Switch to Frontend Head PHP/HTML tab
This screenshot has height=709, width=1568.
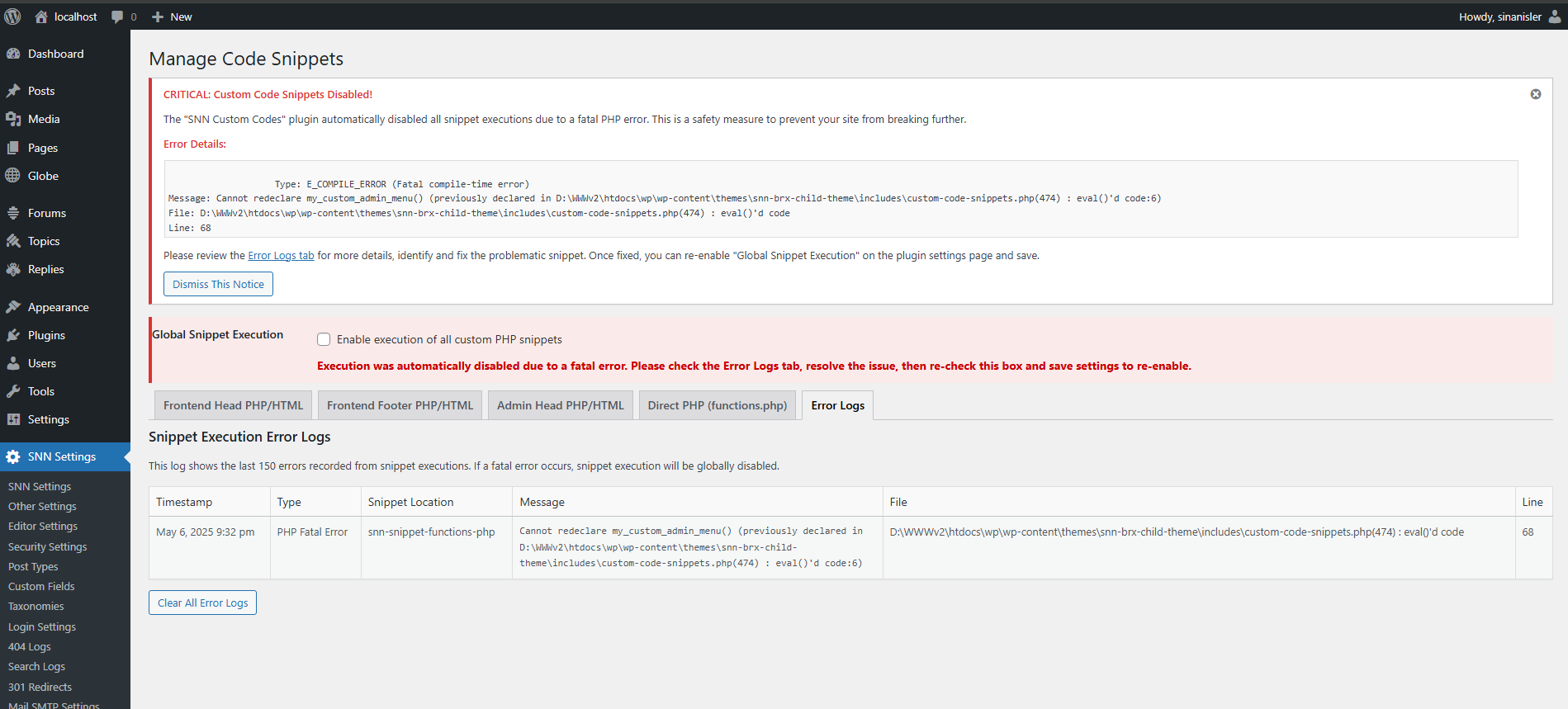click(x=233, y=405)
